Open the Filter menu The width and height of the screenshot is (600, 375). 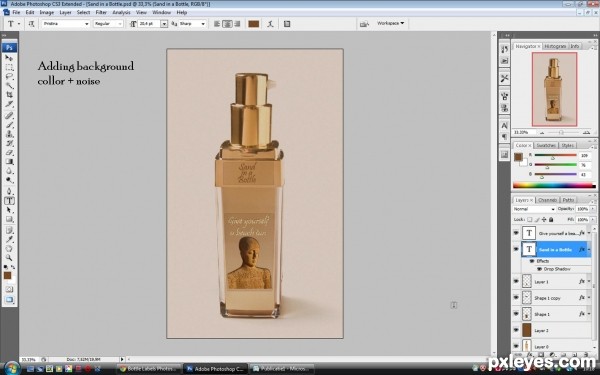(x=101, y=12)
